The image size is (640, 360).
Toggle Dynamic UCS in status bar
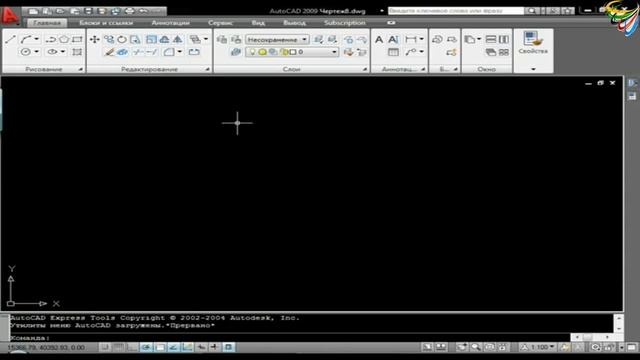pos(187,347)
